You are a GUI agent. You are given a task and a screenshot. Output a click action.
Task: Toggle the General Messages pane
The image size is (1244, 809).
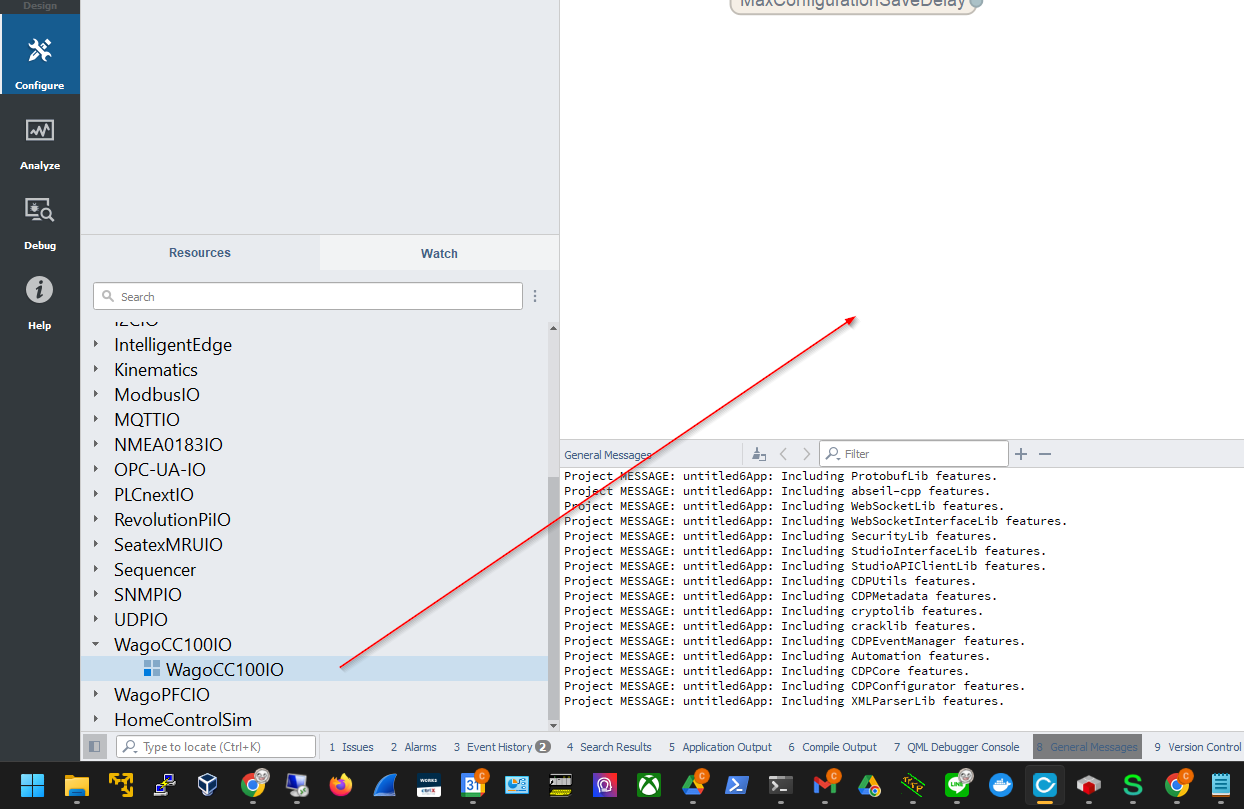click(1086, 747)
